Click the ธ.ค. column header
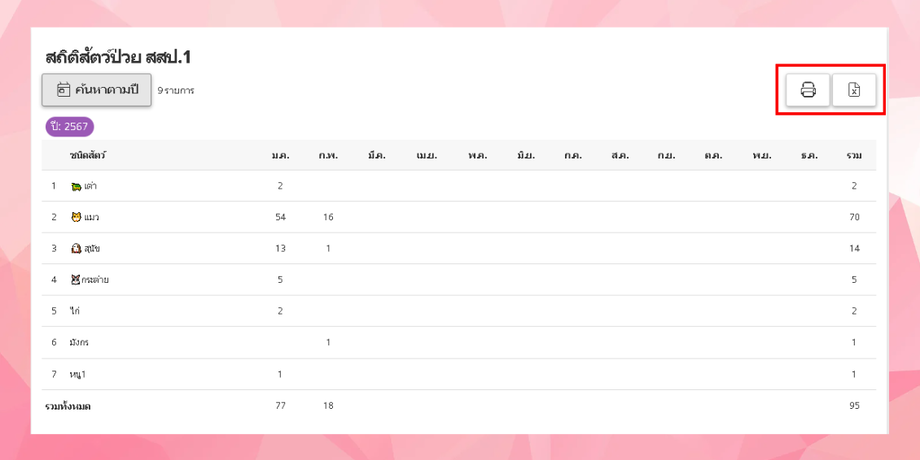This screenshot has height=460, width=920. 809,155
